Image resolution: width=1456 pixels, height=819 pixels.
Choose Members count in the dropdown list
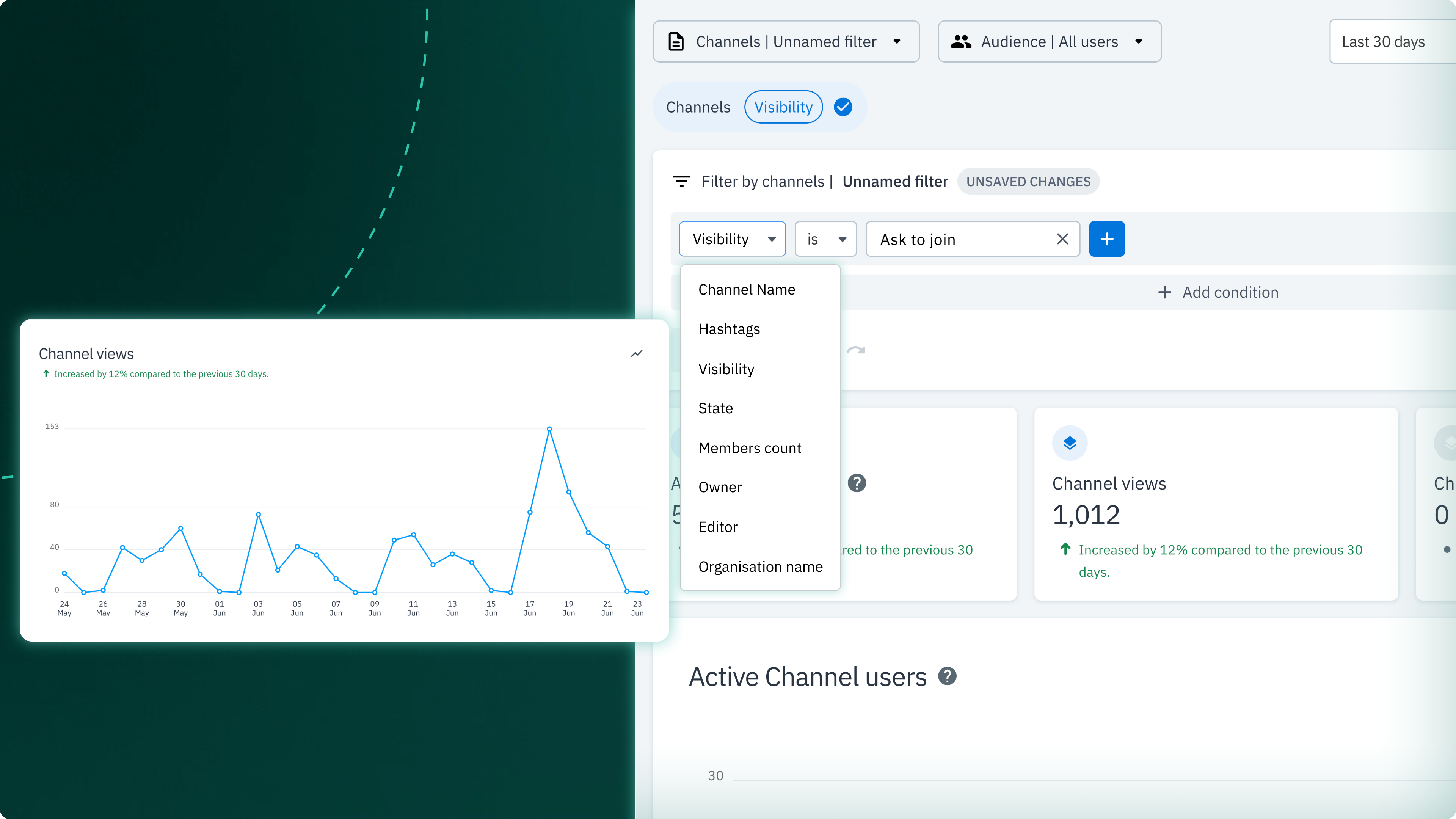[750, 448]
